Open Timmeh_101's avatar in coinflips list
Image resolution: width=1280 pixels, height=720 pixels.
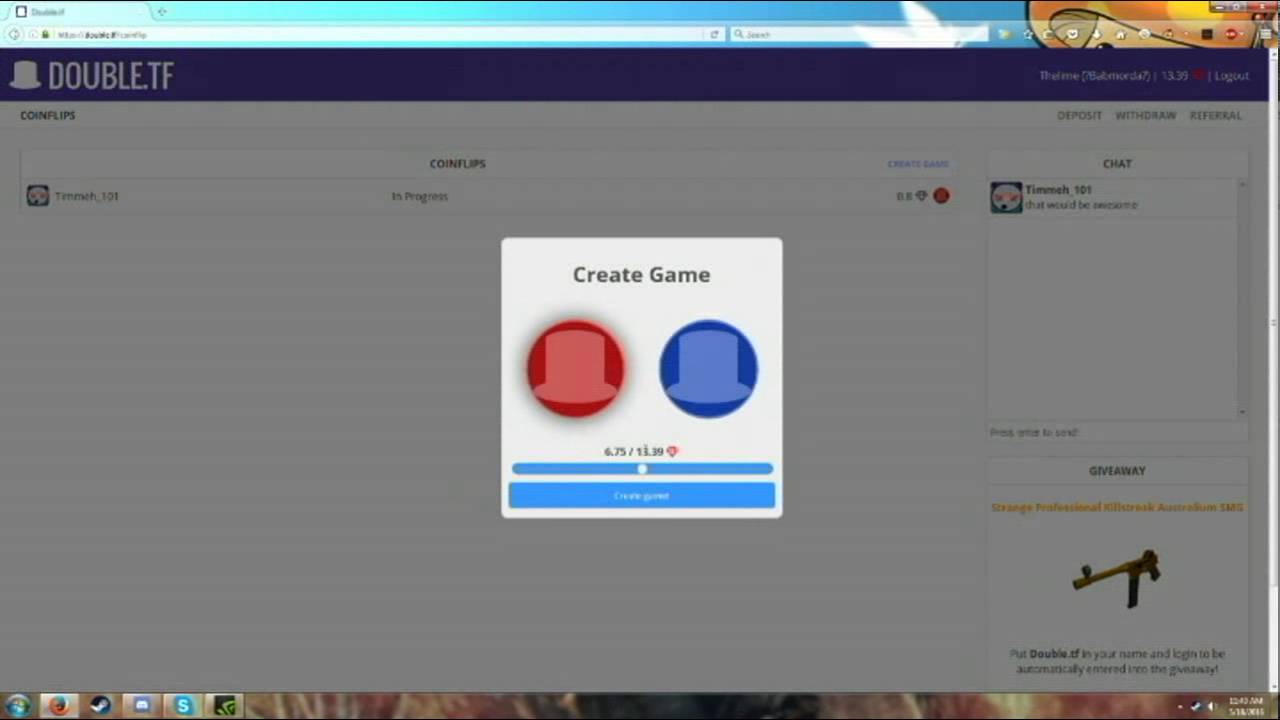[37, 196]
